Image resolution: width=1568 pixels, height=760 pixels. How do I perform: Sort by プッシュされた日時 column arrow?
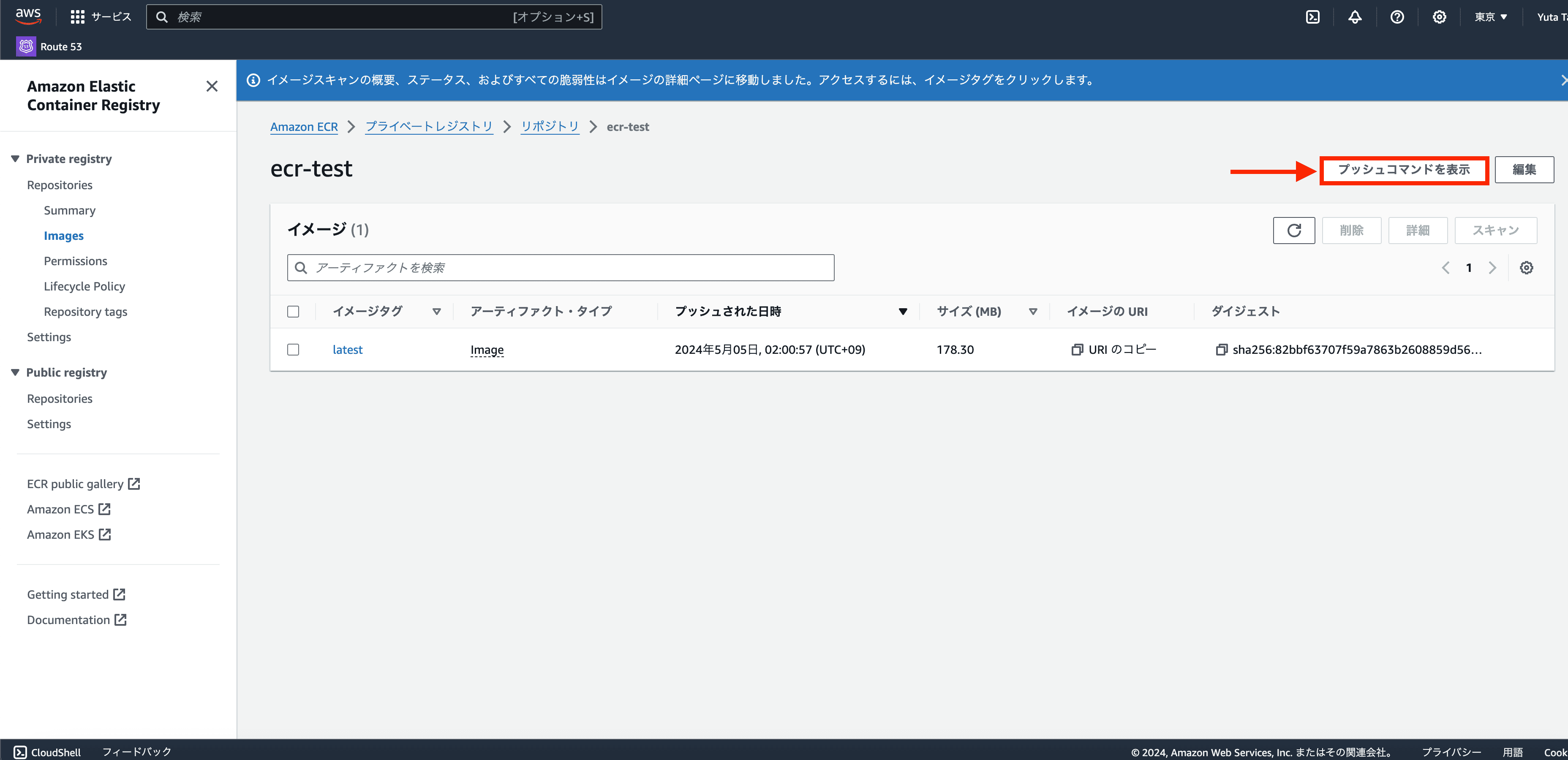click(903, 312)
